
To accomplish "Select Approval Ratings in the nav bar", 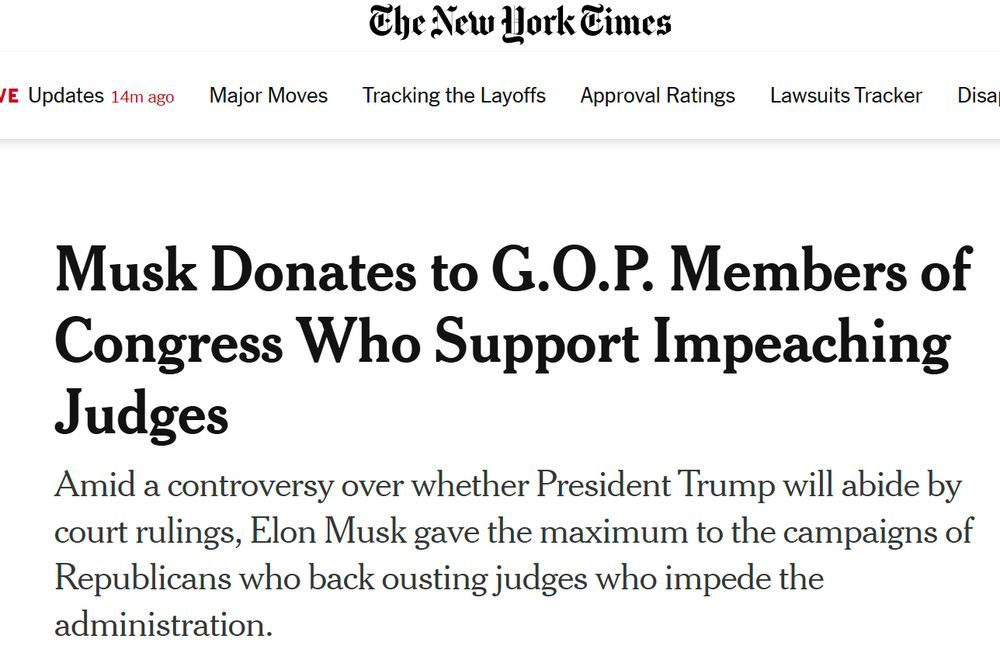I will (658, 96).
